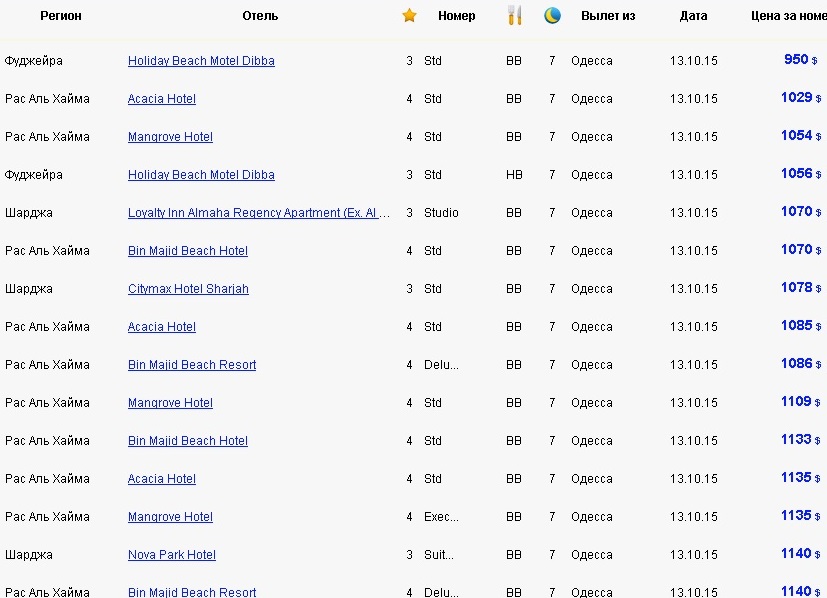Screen dimensions: 827x598
Task: Open the Nova Park Hotel link
Action: (x=171, y=554)
